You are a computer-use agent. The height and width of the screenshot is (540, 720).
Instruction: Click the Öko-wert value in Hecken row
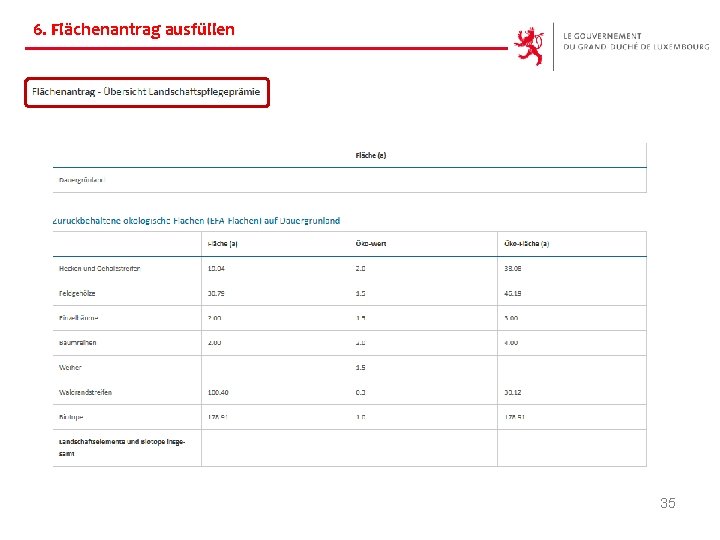point(360,269)
